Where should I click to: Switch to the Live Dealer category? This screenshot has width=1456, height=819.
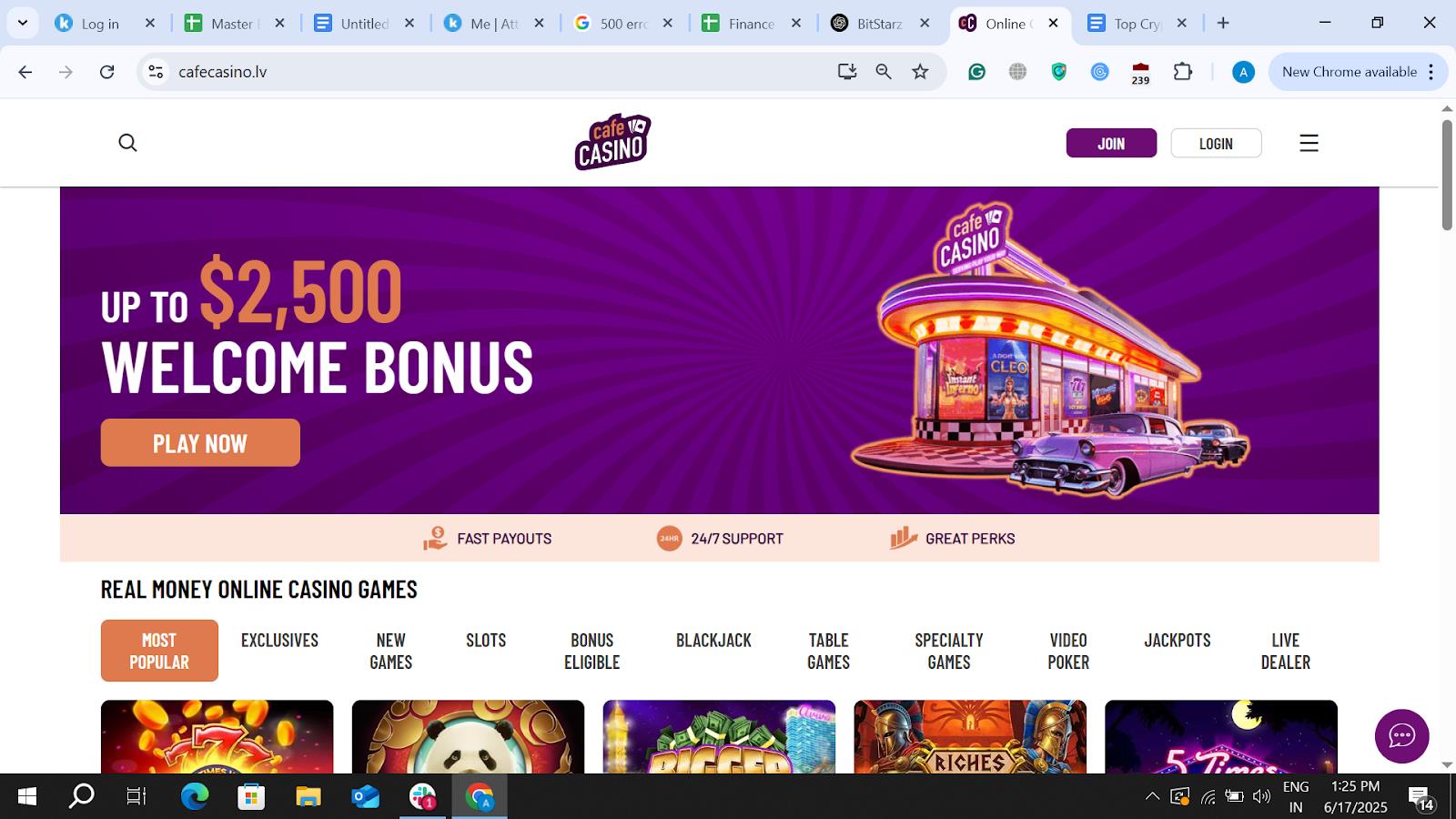[1286, 651]
